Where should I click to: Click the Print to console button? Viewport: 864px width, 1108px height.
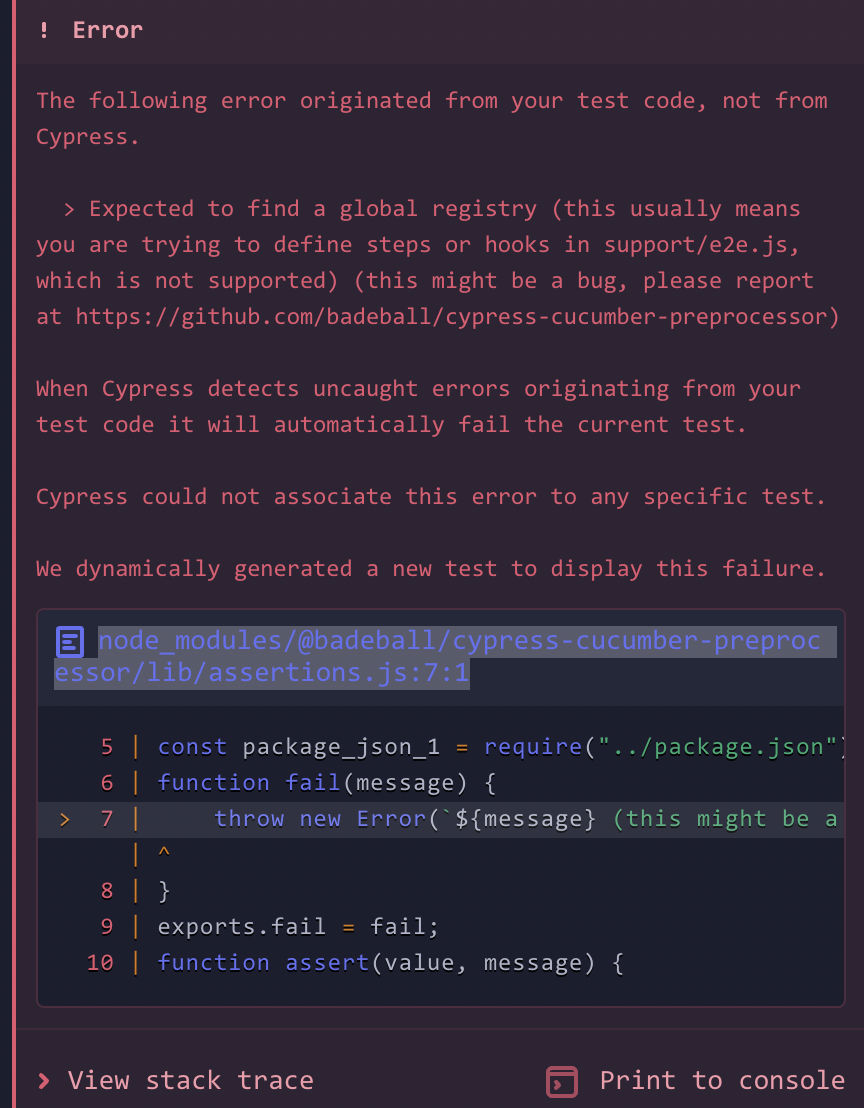pyautogui.click(x=720, y=1080)
